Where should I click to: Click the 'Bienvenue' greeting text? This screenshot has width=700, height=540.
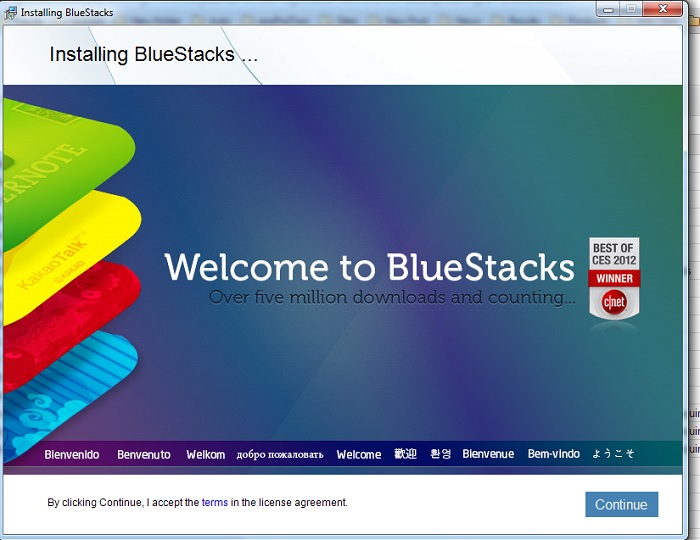[x=488, y=454]
